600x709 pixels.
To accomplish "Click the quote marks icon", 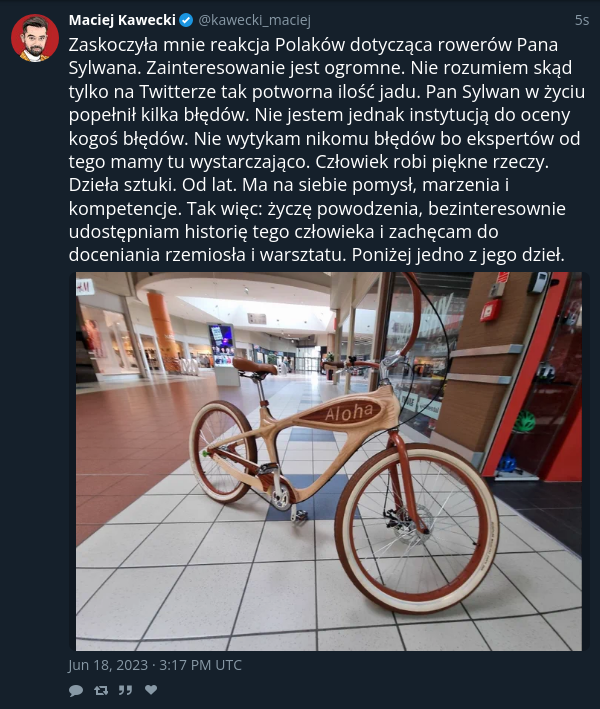I will pyautogui.click(x=125, y=690).
